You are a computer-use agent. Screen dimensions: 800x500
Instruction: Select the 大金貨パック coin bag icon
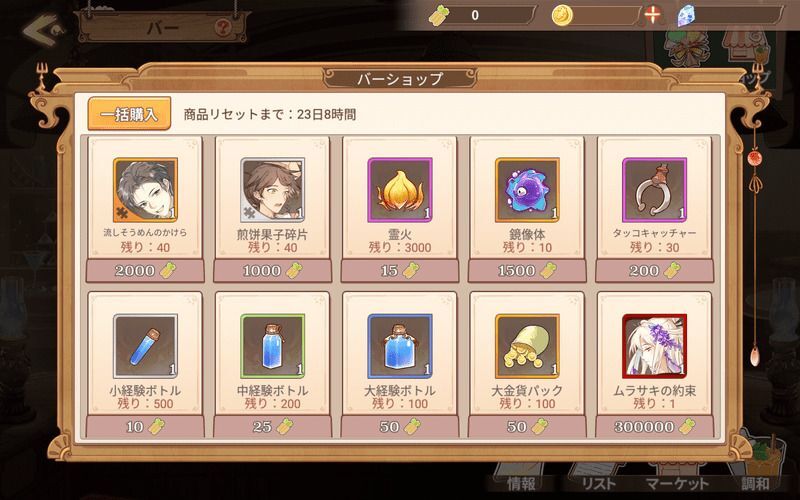point(527,346)
